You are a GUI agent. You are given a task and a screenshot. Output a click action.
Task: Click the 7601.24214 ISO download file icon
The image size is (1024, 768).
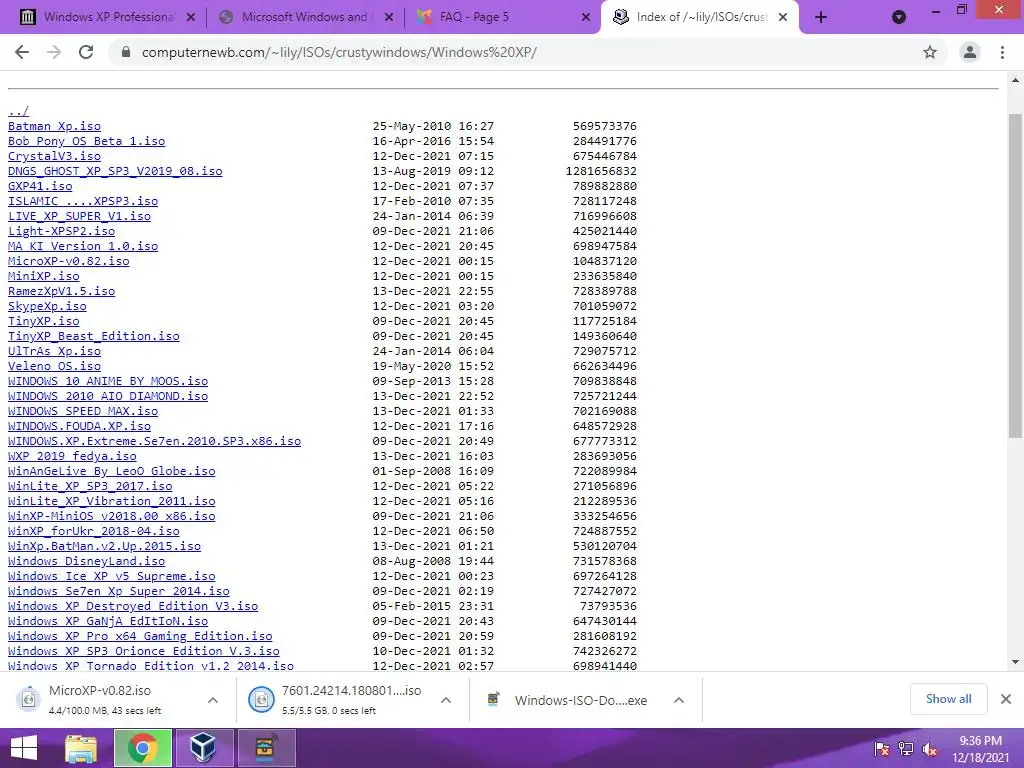point(261,699)
